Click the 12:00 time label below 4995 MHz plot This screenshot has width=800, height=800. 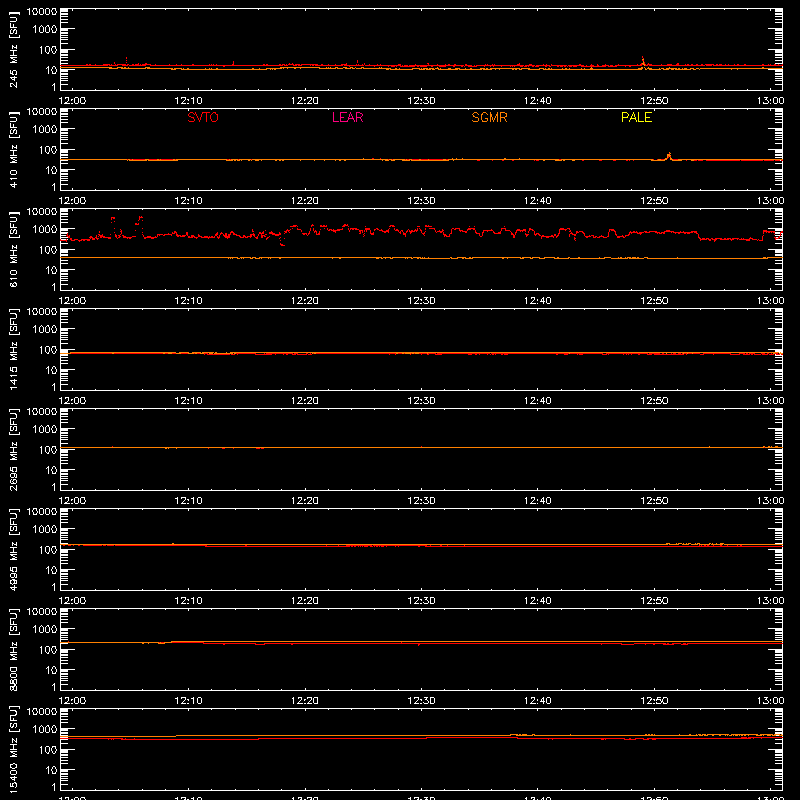tap(72, 601)
